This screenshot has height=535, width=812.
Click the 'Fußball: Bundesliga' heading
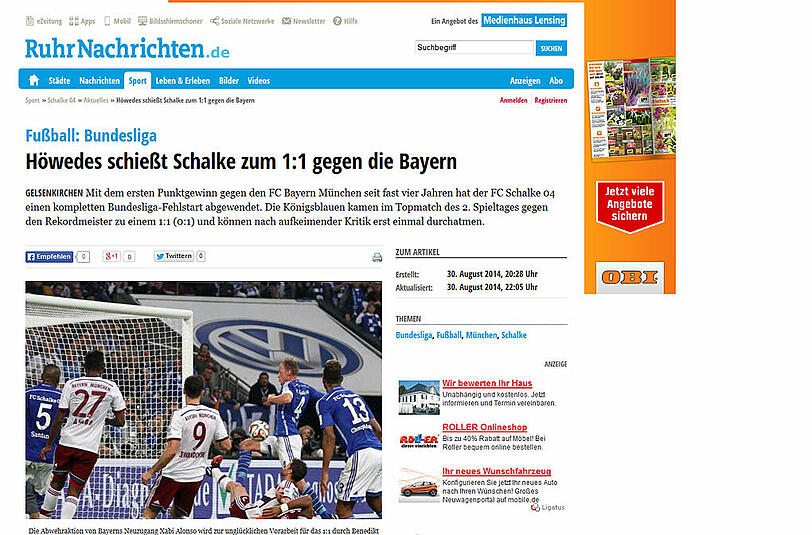click(x=91, y=136)
